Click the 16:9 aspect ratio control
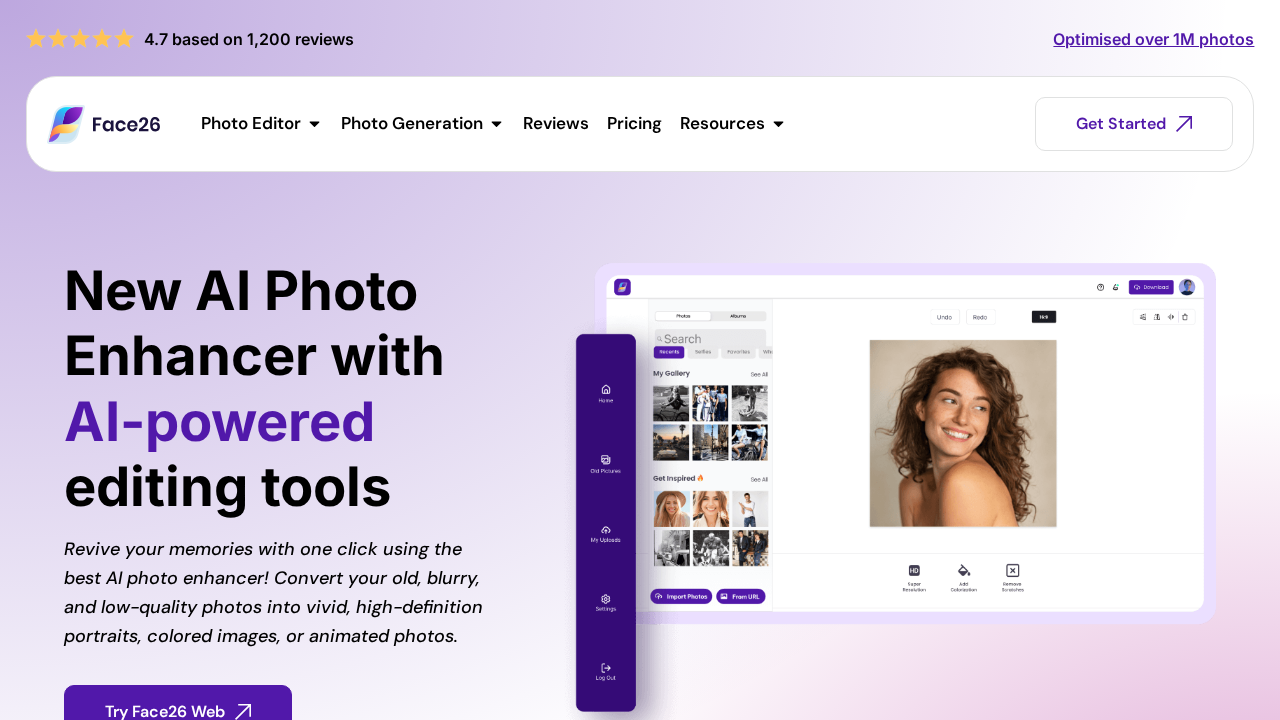This screenshot has width=1280, height=720. 1043,316
